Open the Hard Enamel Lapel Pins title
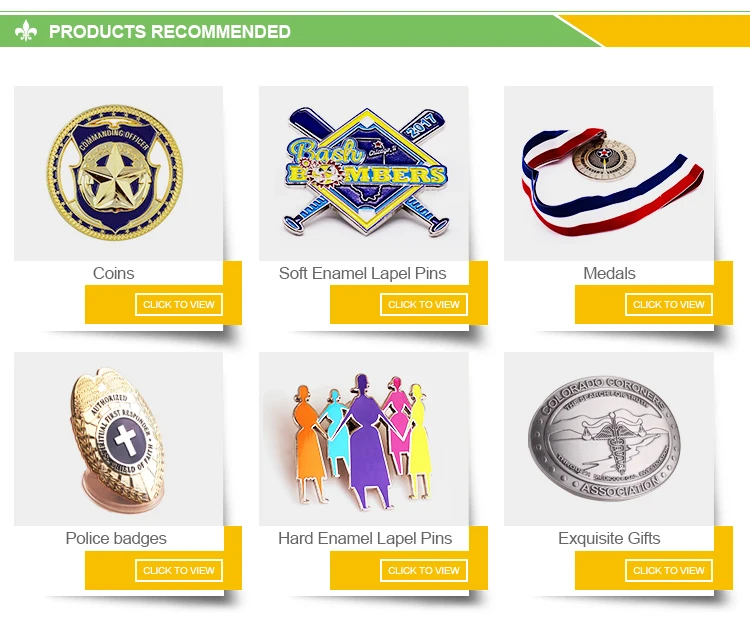 click(x=365, y=539)
